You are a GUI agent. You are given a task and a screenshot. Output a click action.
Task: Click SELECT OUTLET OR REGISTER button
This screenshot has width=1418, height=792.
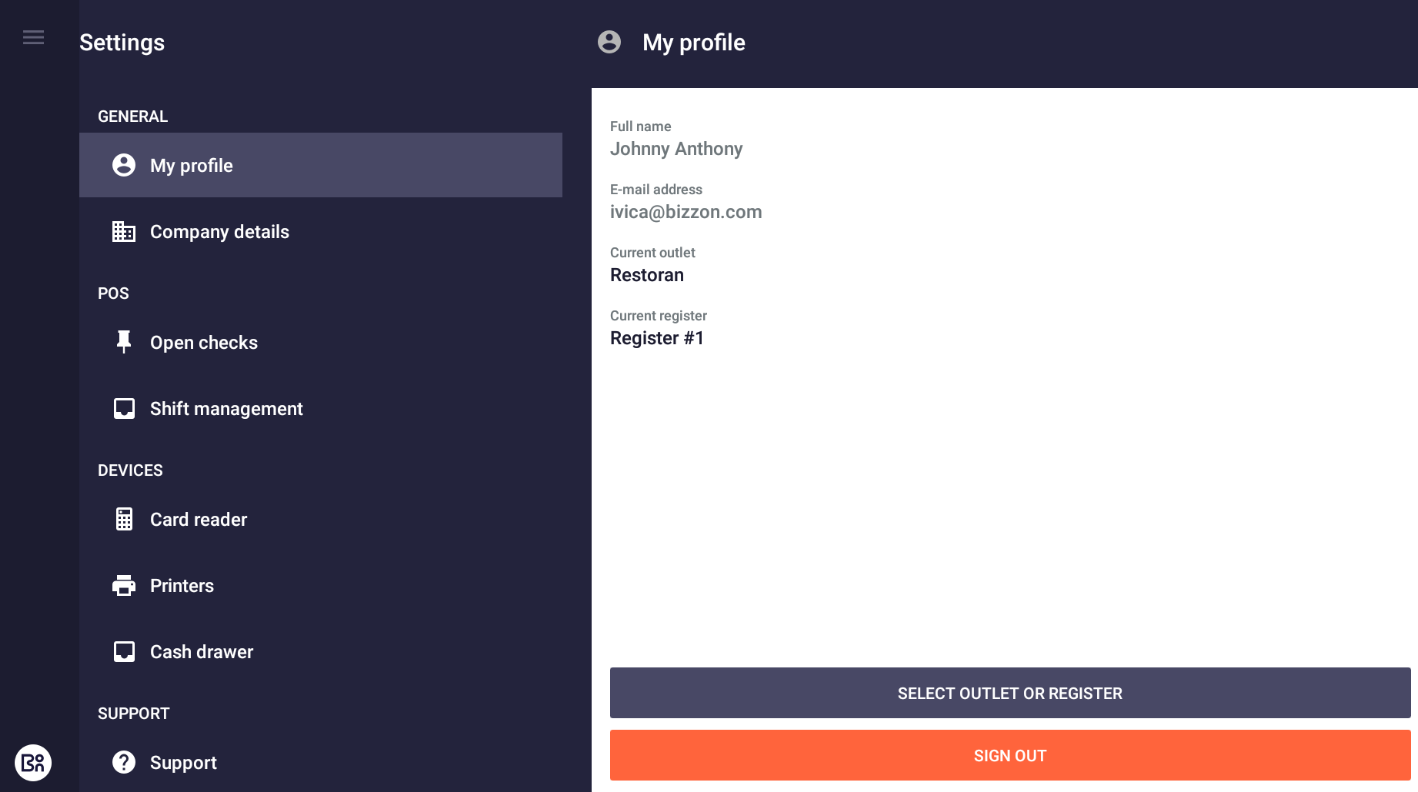pos(1010,693)
